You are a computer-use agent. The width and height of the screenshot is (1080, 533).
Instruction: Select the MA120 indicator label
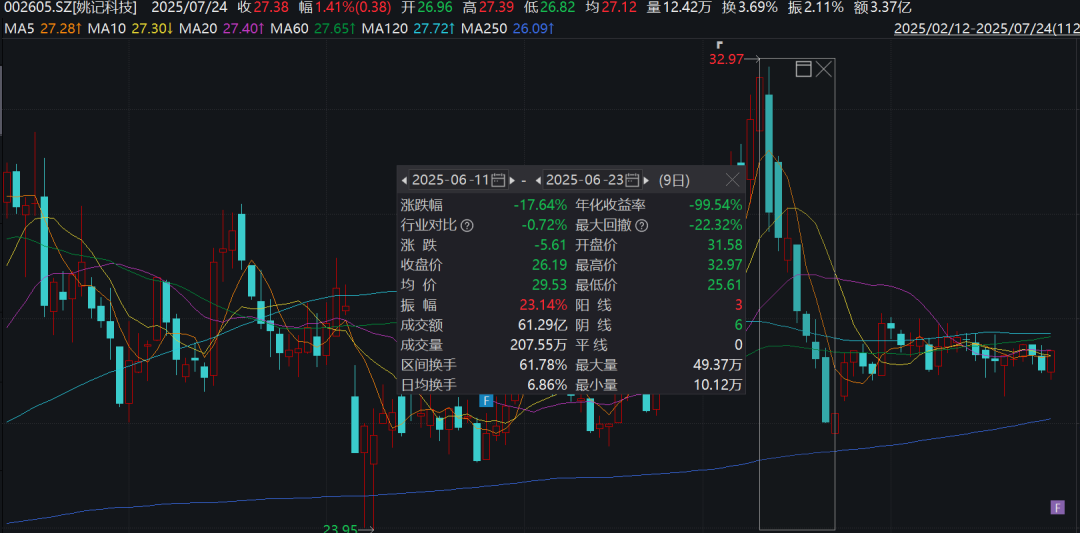[384, 29]
